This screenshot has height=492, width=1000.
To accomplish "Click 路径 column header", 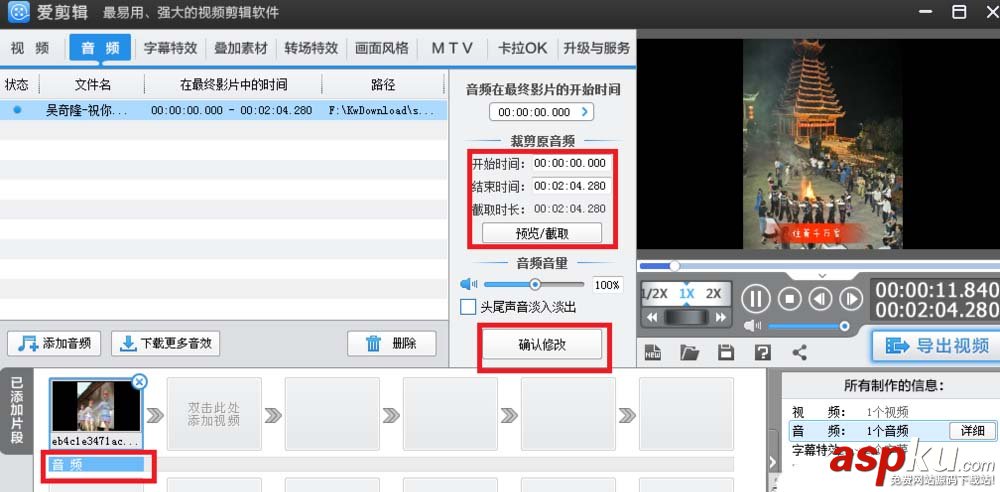I will [383, 84].
